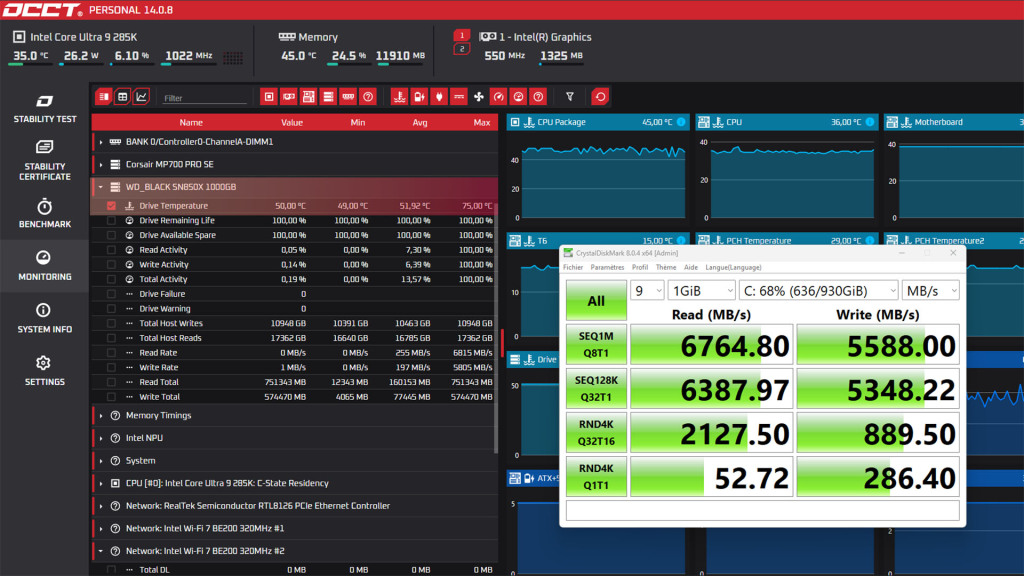Open the System Info section
This screenshot has width=1024, height=576.
click(x=44, y=319)
